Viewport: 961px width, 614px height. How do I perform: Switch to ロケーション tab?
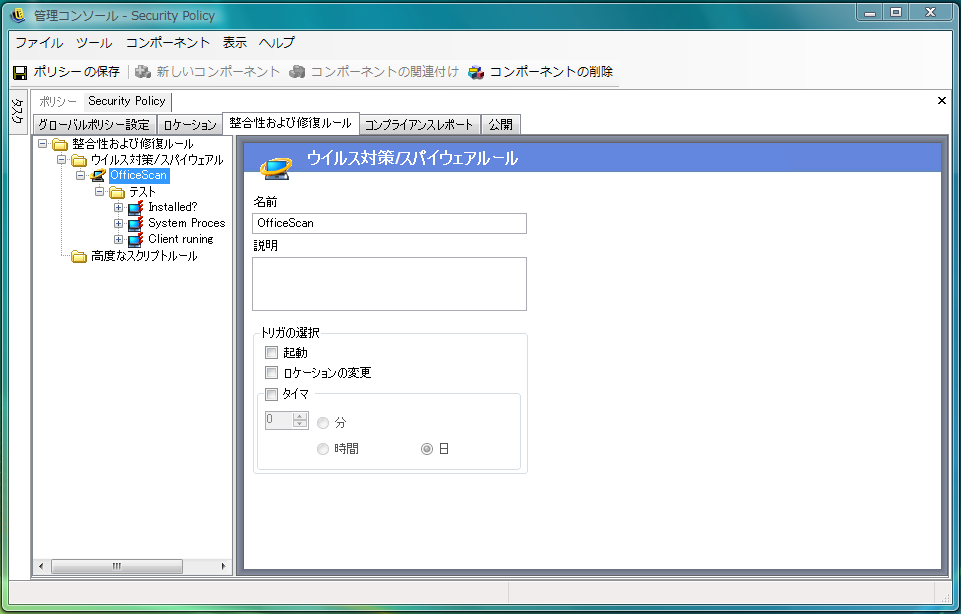[x=190, y=124]
